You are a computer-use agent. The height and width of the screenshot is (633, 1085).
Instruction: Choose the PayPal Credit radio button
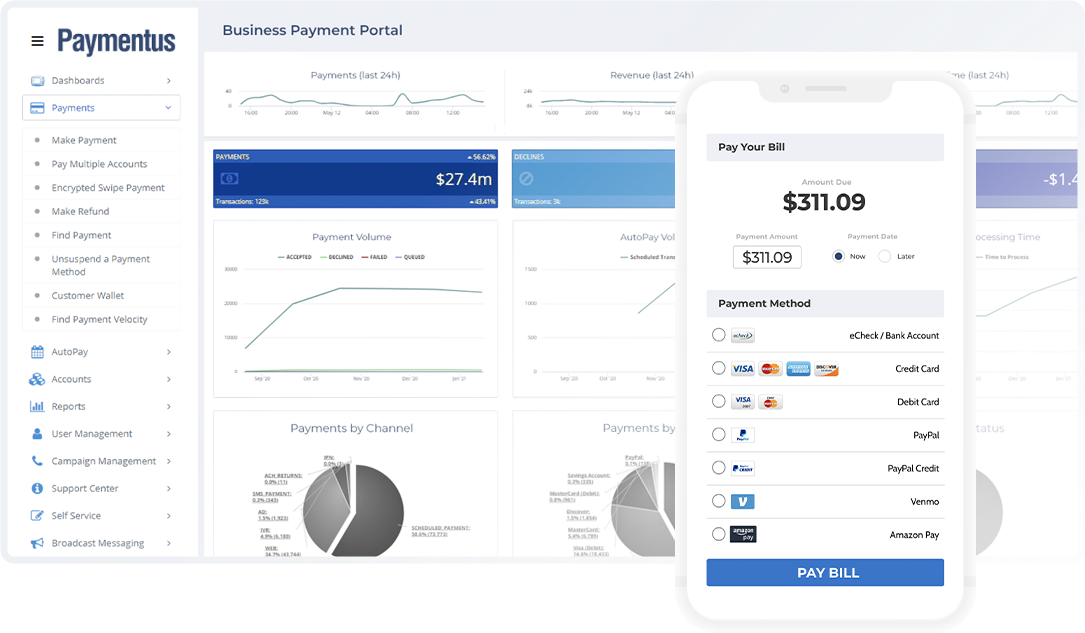point(719,468)
